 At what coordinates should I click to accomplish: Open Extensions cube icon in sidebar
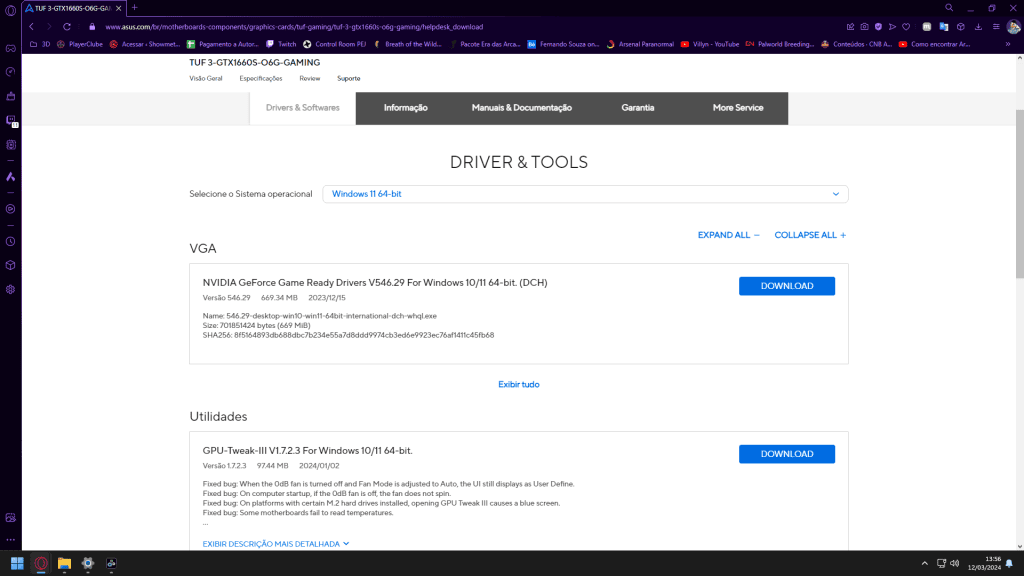tap(10, 265)
